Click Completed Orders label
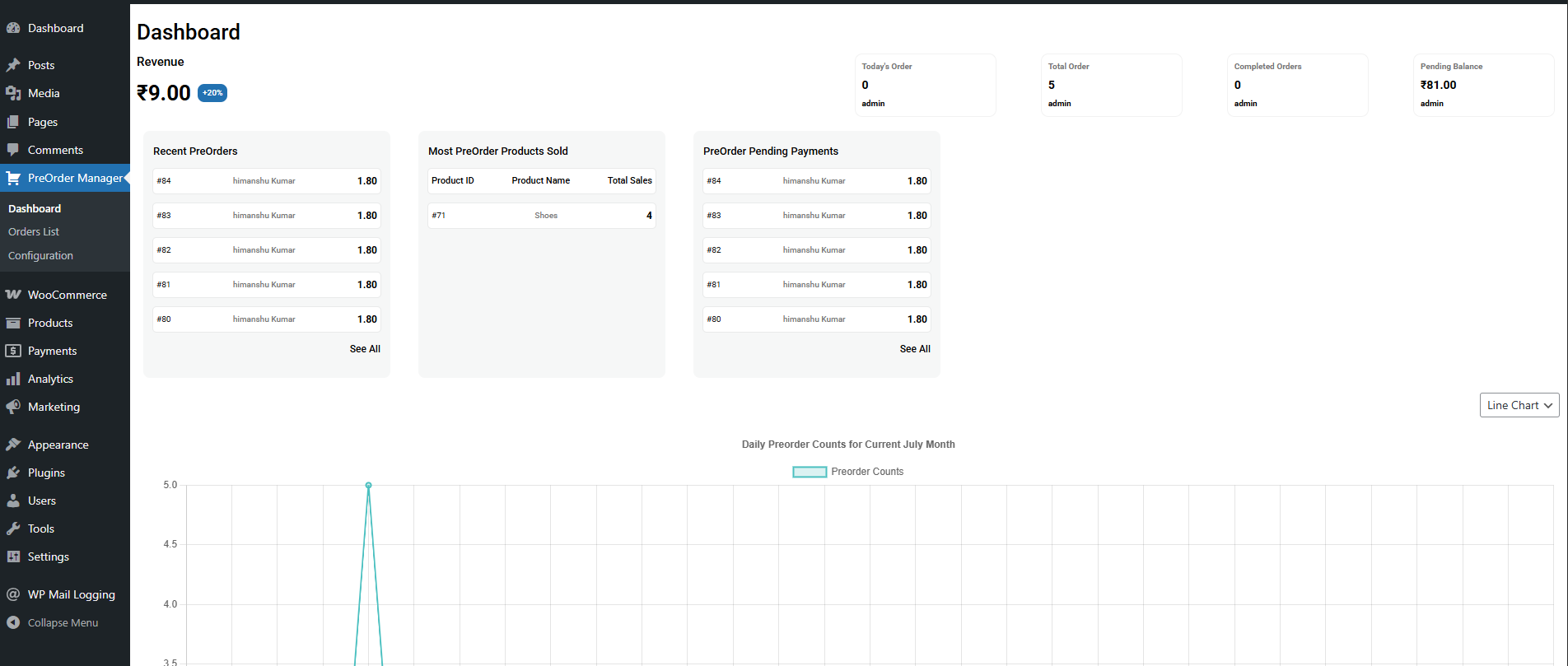 (x=1267, y=67)
